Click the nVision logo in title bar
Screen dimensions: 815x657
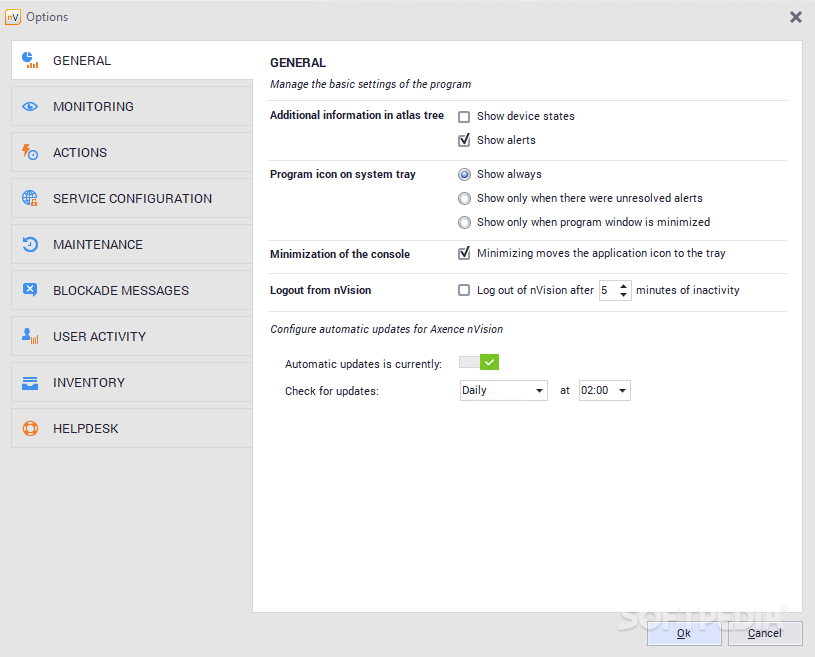pos(12,17)
